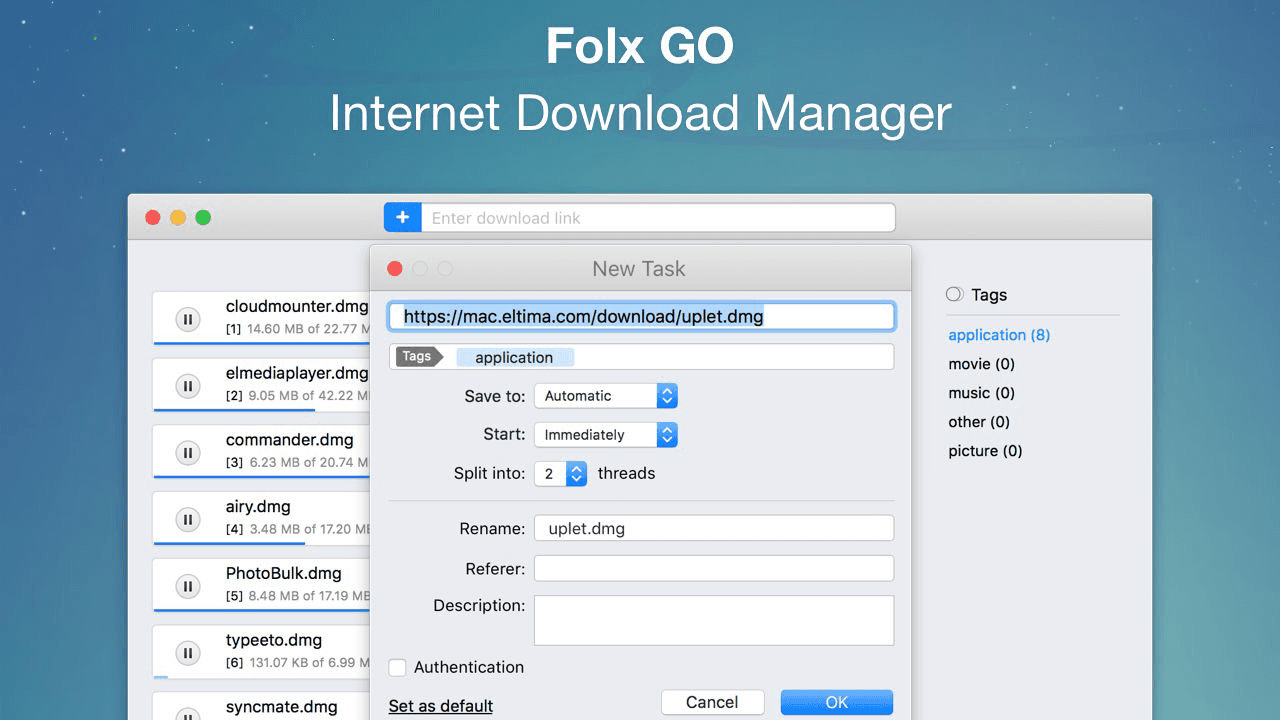This screenshot has height=720, width=1280.
Task: Pause the elmediaplayer.dmg download
Action: click(x=187, y=386)
